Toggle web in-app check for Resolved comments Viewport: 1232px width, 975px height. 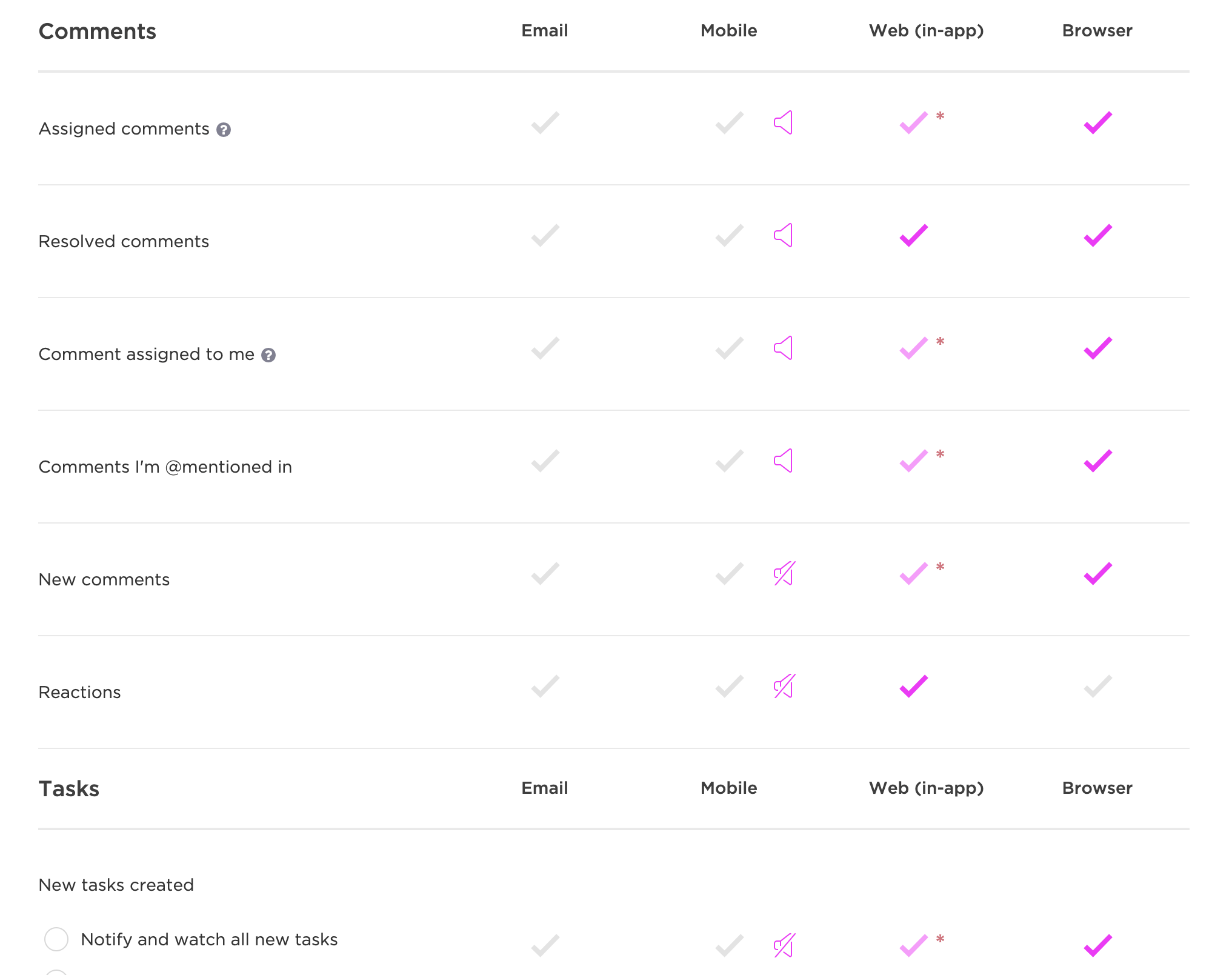point(913,236)
